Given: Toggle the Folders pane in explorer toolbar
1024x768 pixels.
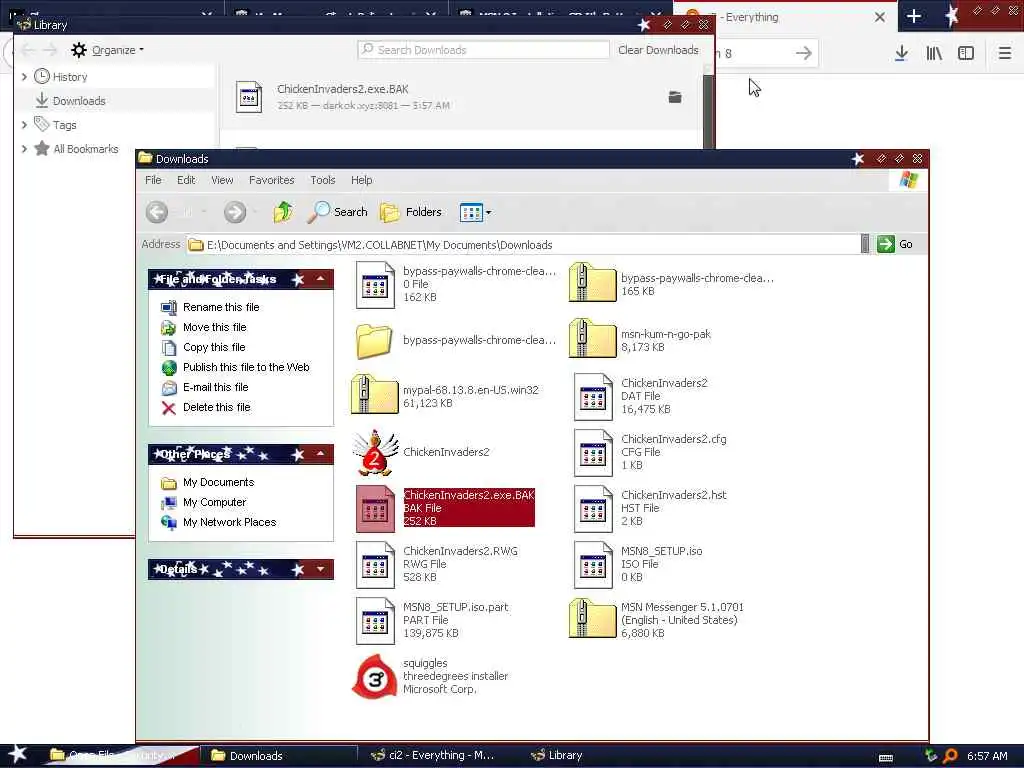Looking at the screenshot, I should tap(411, 212).
